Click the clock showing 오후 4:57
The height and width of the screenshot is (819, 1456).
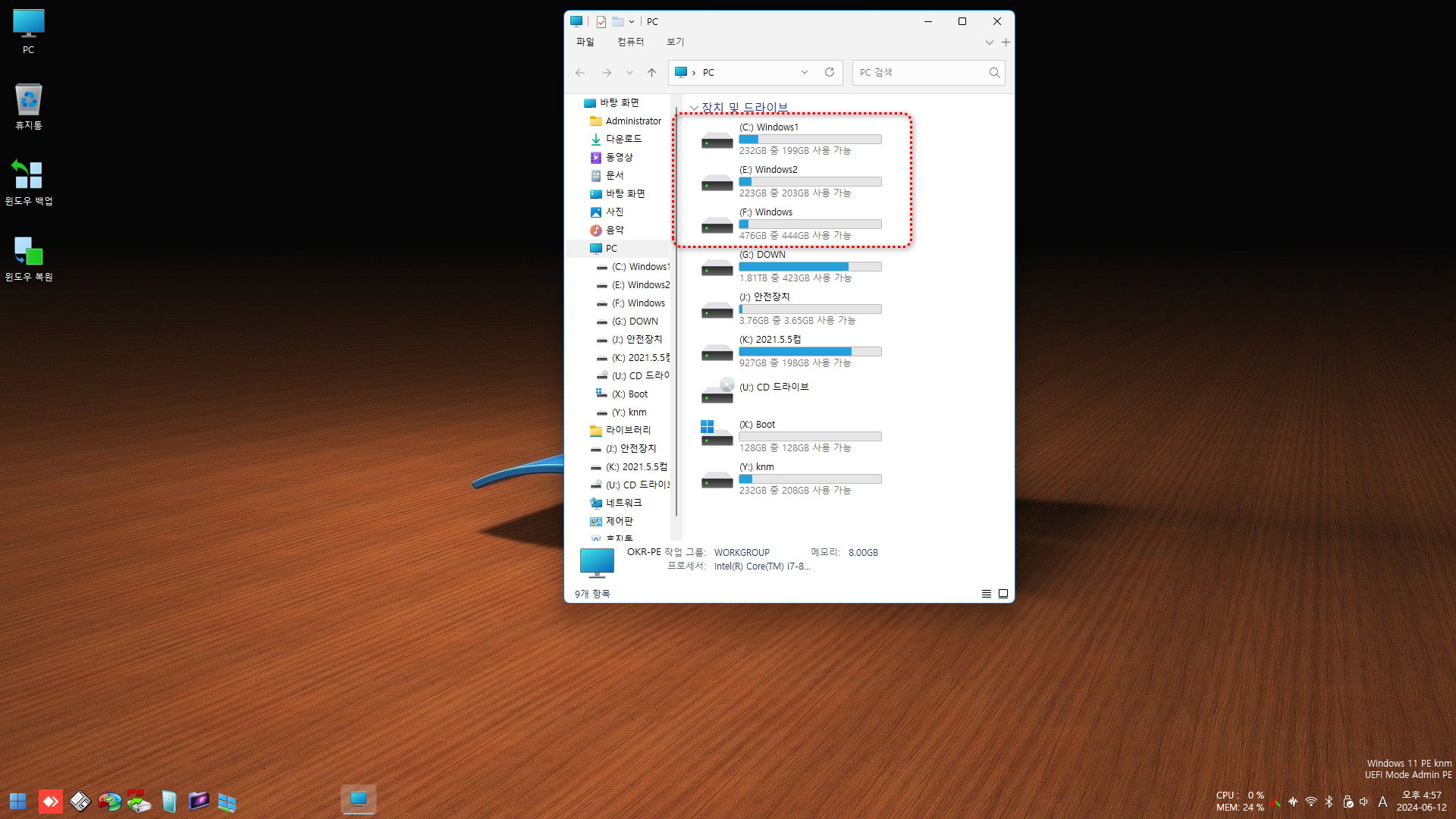point(1422,795)
